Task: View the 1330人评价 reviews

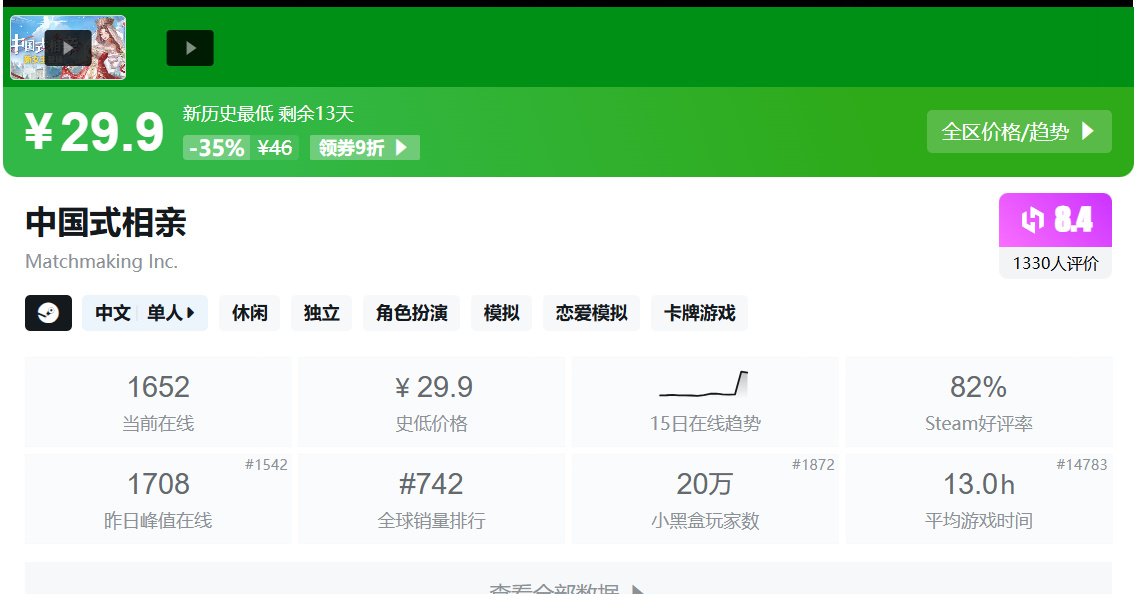Action: click(x=1055, y=263)
